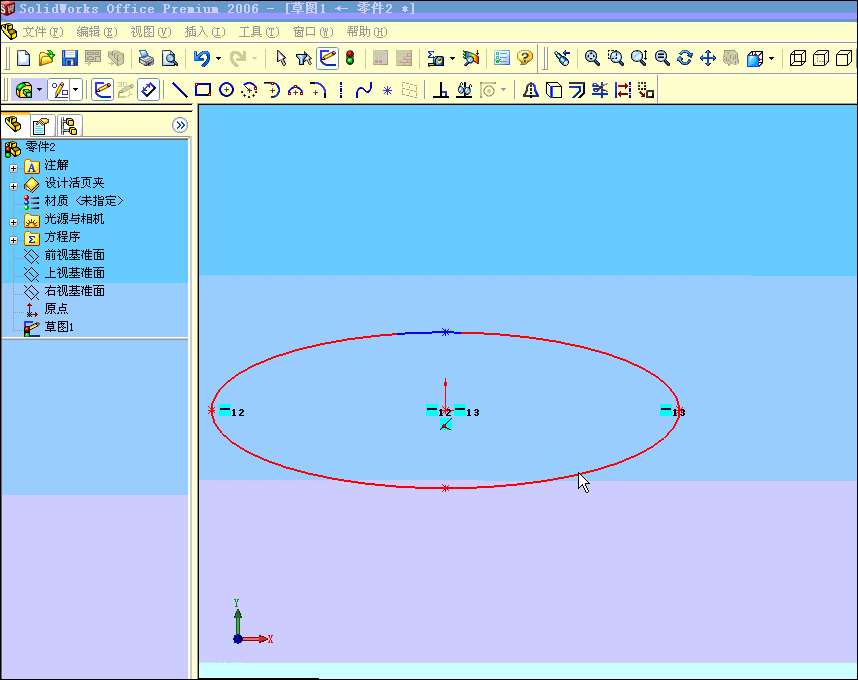The height and width of the screenshot is (680, 858).
Task: Select the Circle sketch tool
Action: tap(227, 90)
